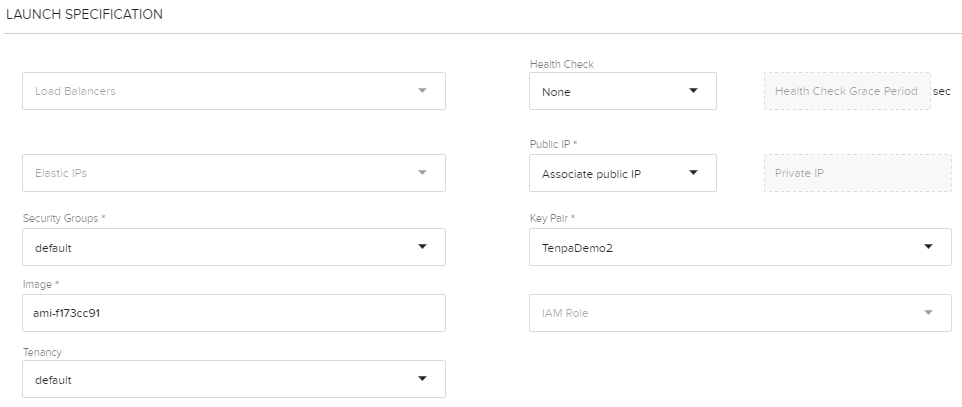Click the Public IP caret icon

click(x=693, y=173)
